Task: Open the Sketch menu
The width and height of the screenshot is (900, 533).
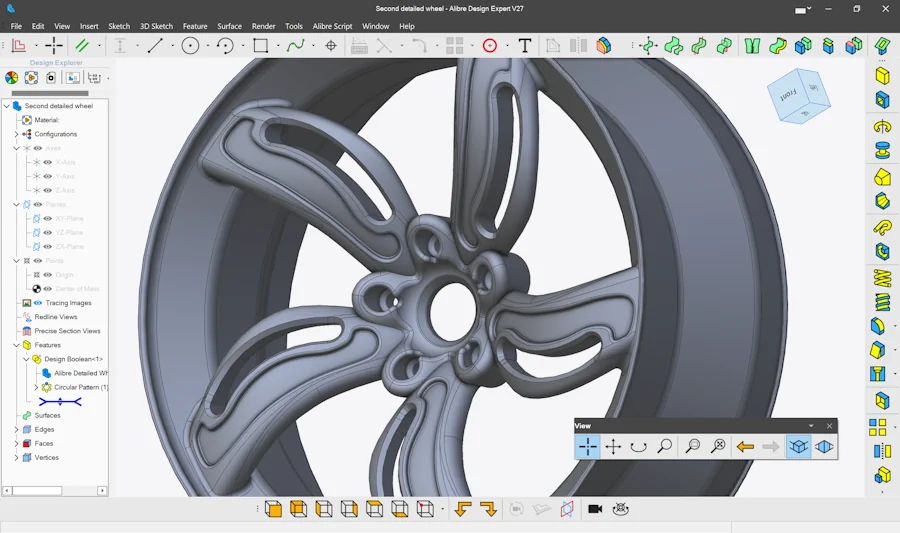Action: 119,26
